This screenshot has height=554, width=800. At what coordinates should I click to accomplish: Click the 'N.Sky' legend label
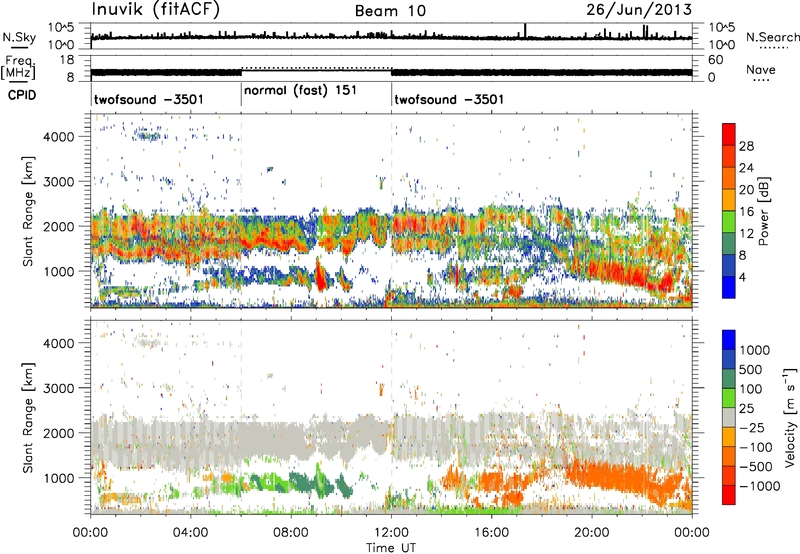coord(19,37)
